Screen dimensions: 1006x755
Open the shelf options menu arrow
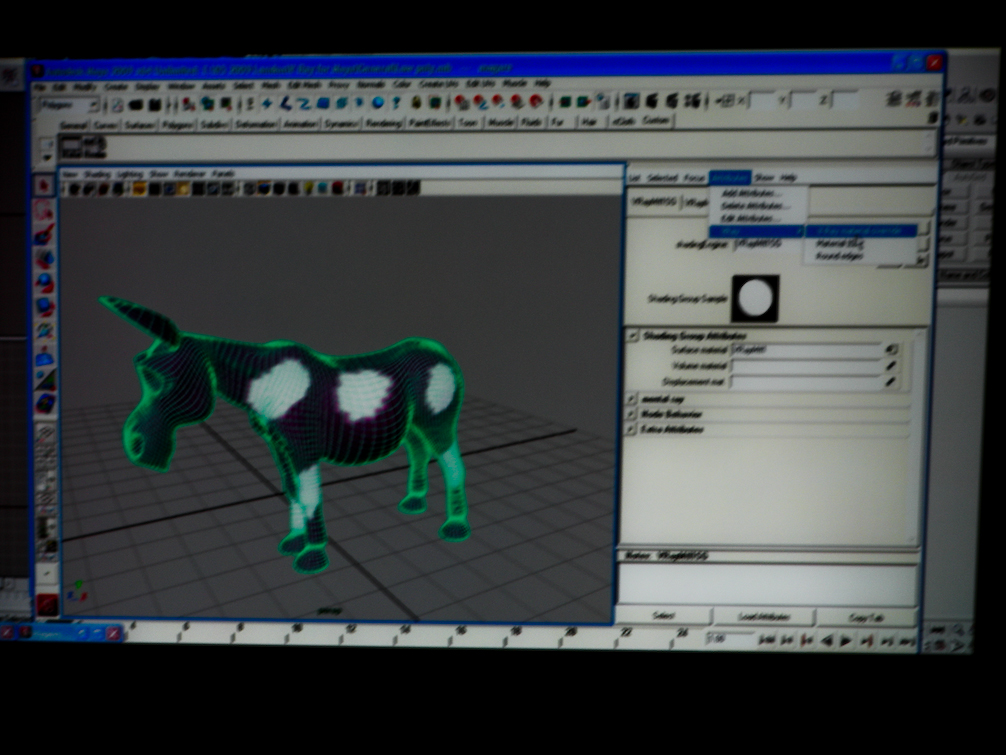tap(46, 158)
